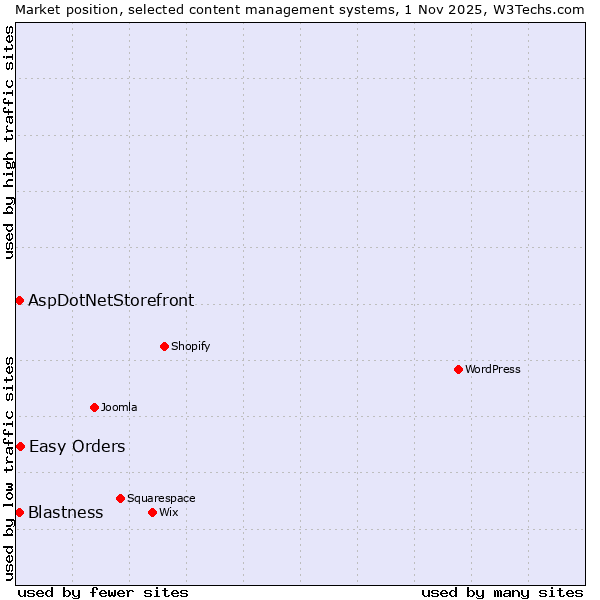Select the Wix data point marker
600x600 pixels.
point(152,512)
